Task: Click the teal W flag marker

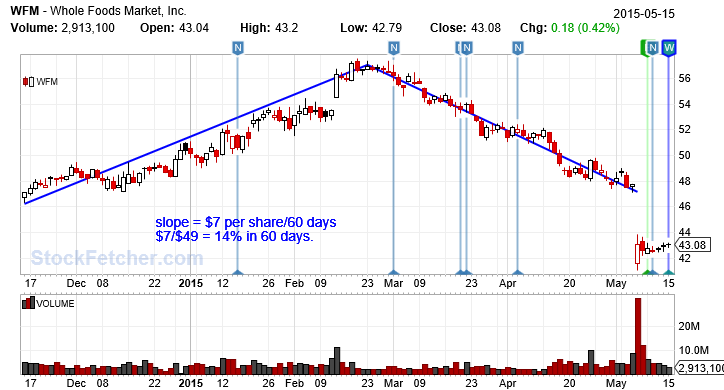Action: 669,48
